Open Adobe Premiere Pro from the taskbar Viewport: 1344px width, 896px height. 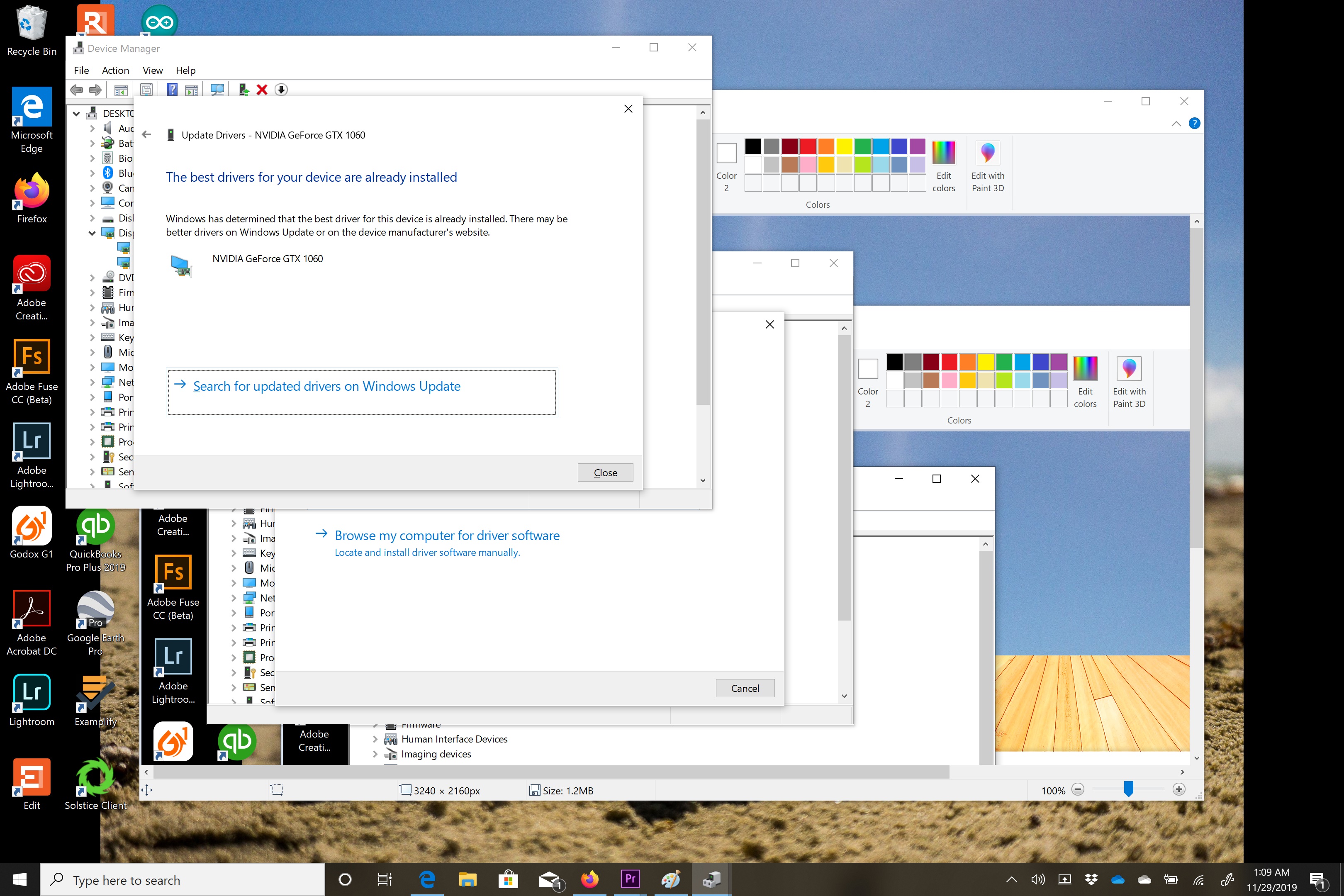point(630,879)
